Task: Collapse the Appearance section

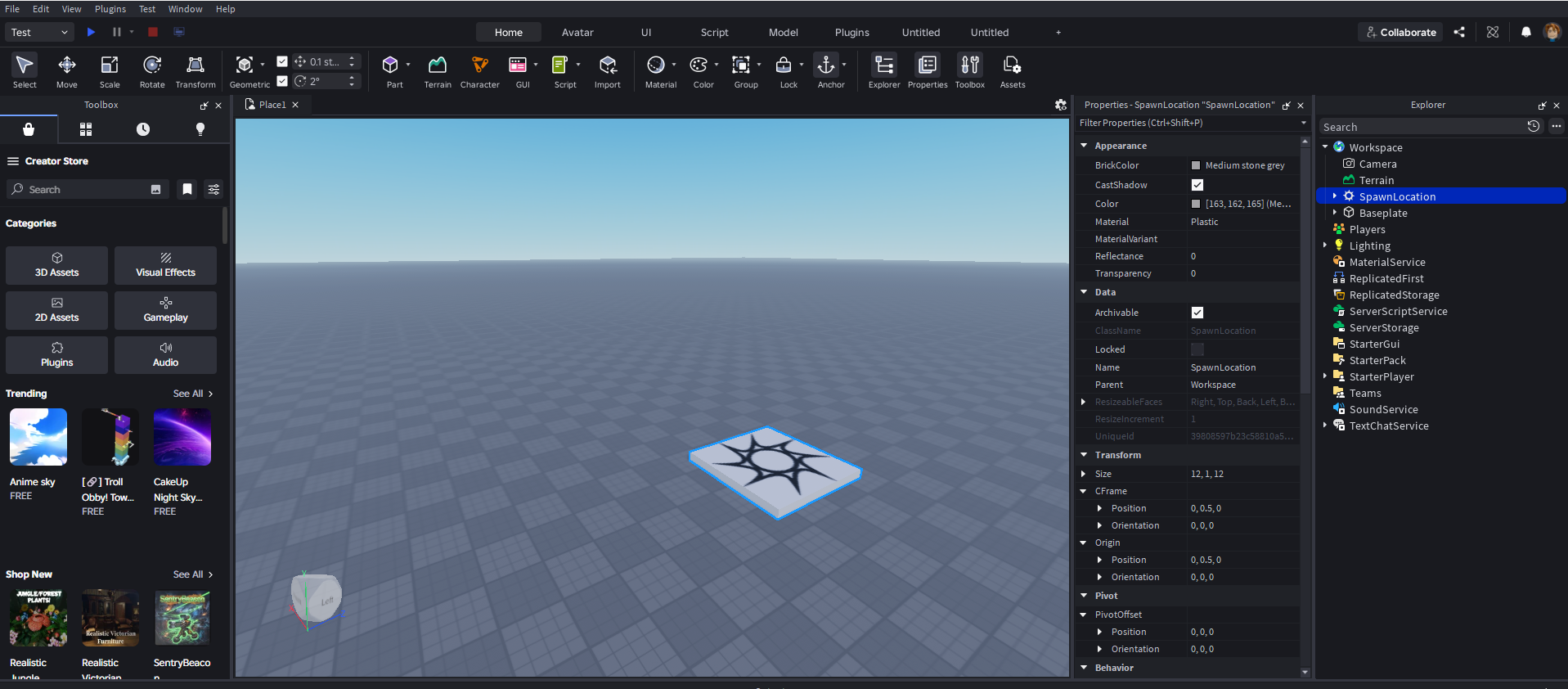Action: click(x=1085, y=146)
